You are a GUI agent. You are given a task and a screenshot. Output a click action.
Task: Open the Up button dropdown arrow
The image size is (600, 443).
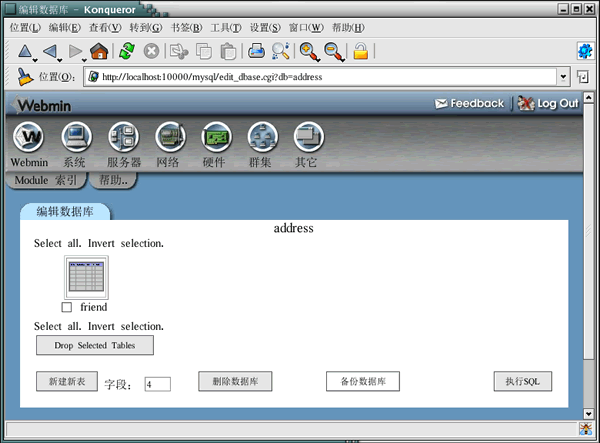pos(35,60)
